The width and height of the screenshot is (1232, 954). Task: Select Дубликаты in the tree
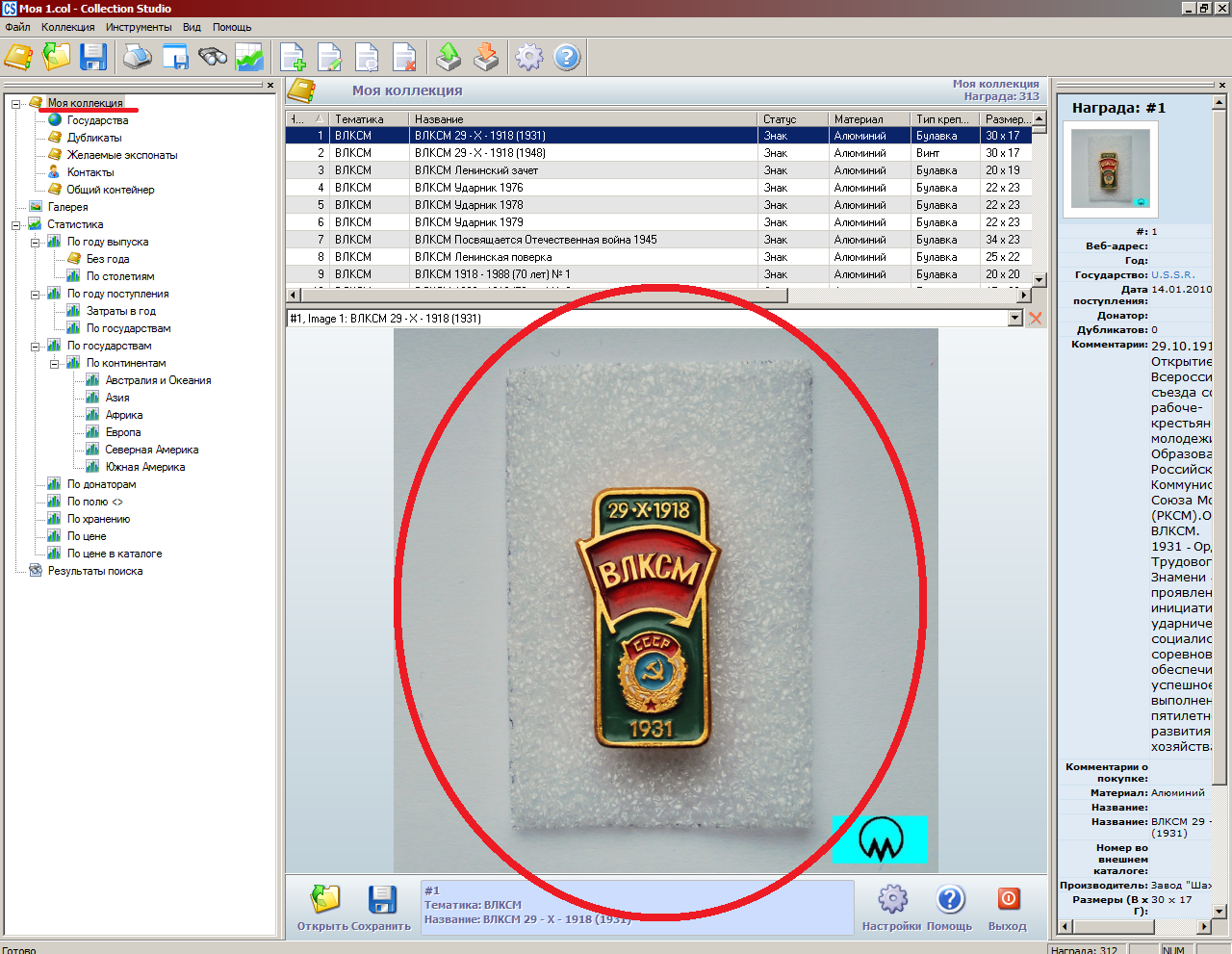pos(94,138)
